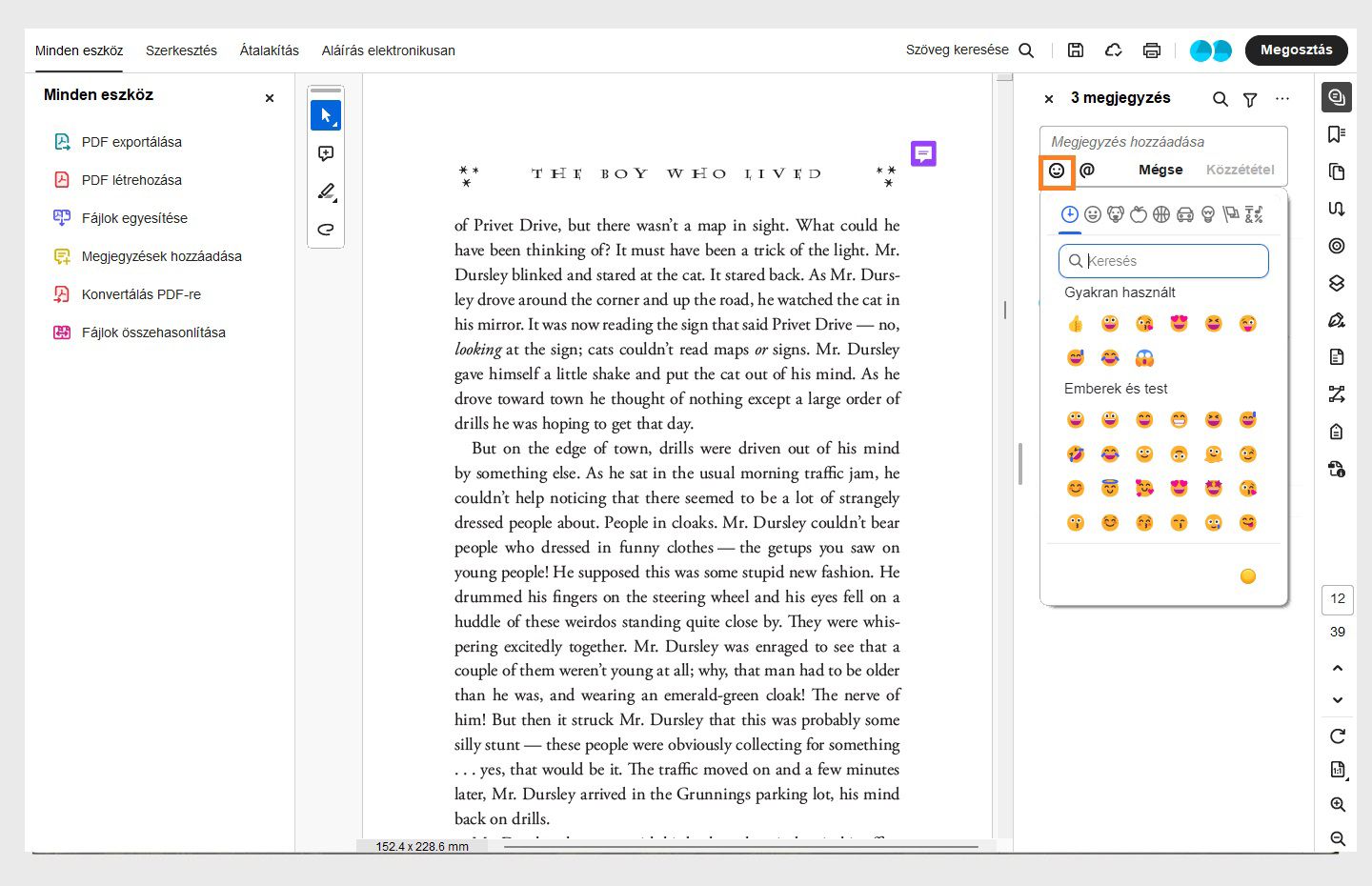
Task: Select Konvertálás PDF-re tool
Action: click(x=127, y=294)
